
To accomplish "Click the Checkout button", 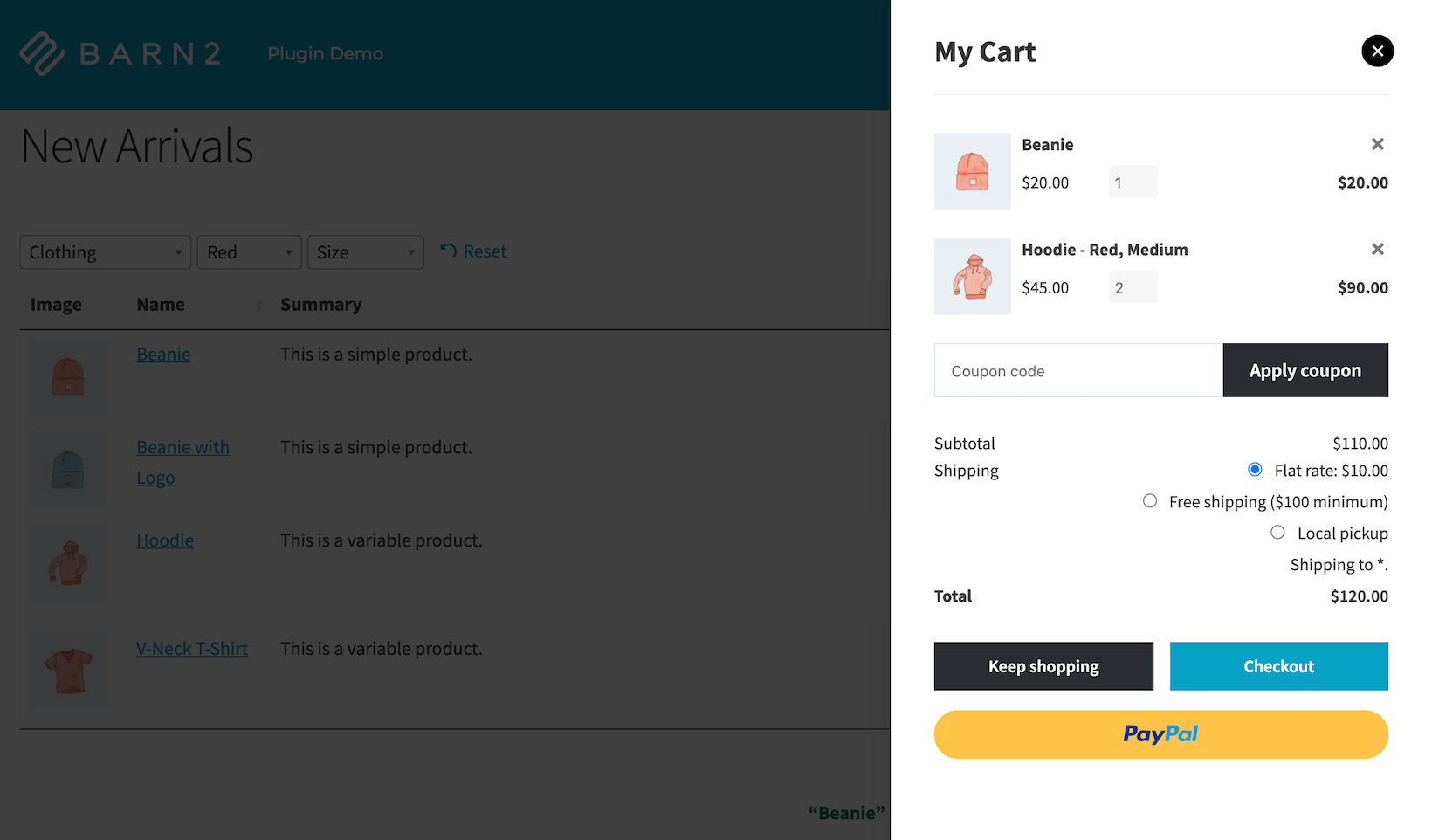I will 1278,665.
